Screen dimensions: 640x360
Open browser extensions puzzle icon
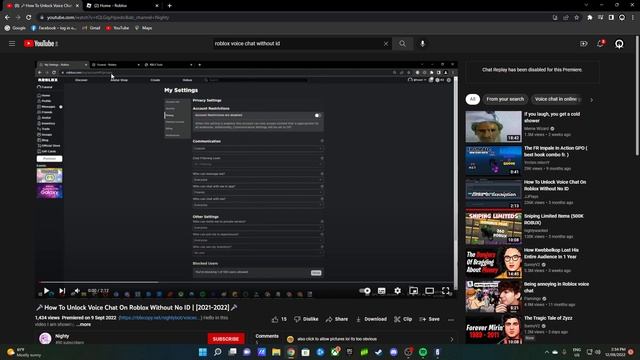590,18
